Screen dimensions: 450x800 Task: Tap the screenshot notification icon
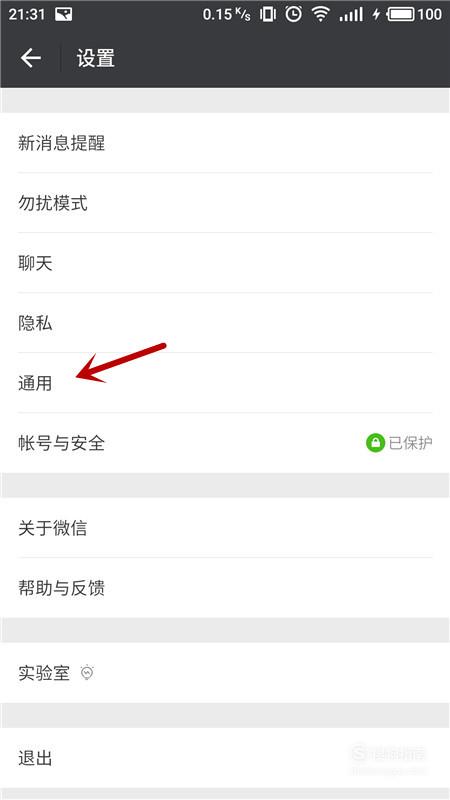tap(63, 14)
